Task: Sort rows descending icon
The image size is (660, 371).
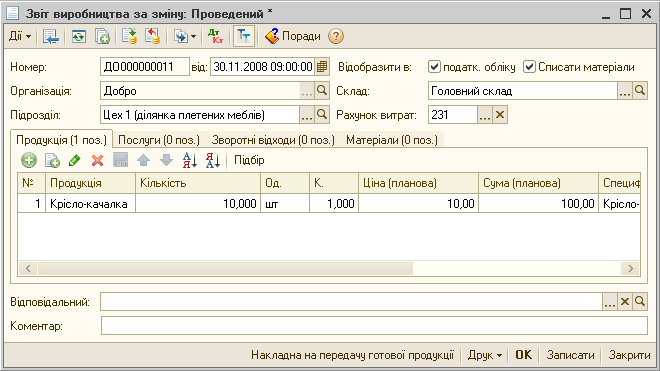Action: [213, 160]
